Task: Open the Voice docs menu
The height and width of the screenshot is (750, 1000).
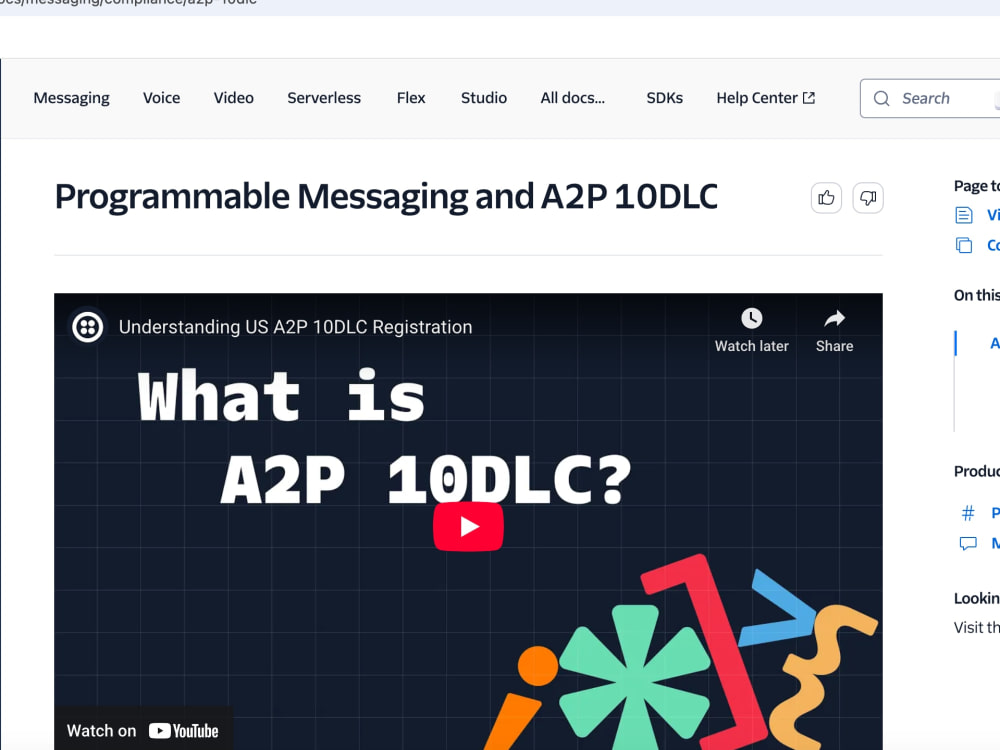Action: 161,98
